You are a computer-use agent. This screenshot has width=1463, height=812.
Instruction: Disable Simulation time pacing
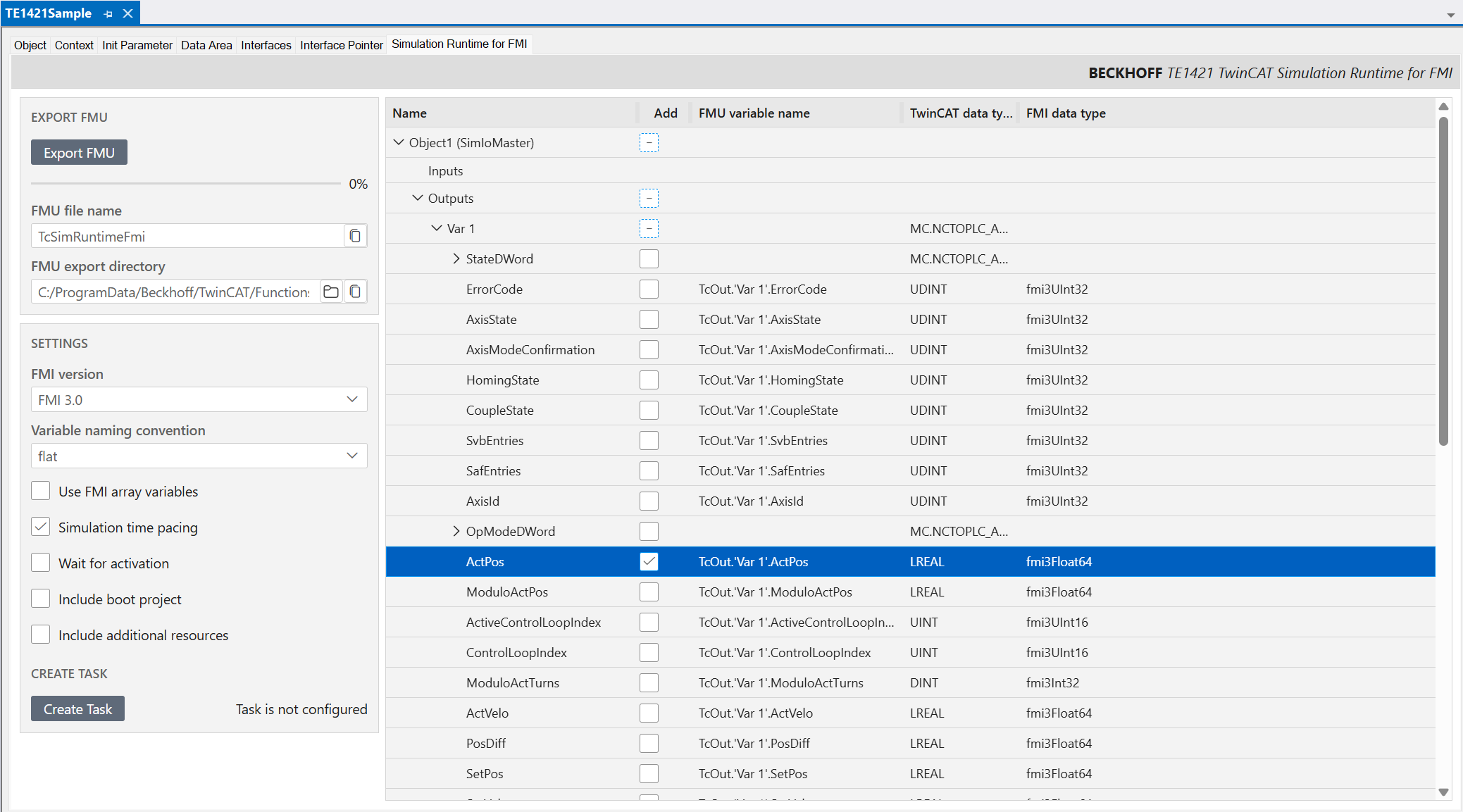point(41,527)
